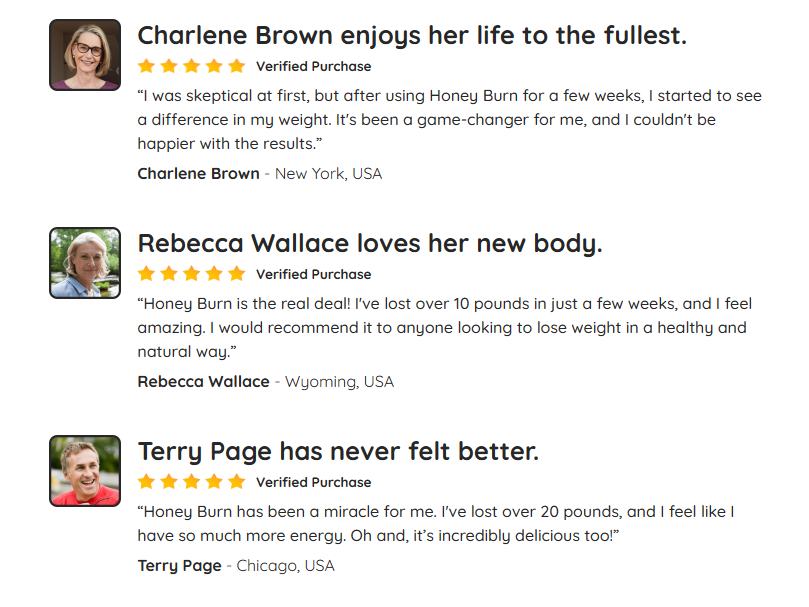The height and width of the screenshot is (607, 809).
Task: Click Verified Purchase label under Terry's heading
Action: point(314,483)
